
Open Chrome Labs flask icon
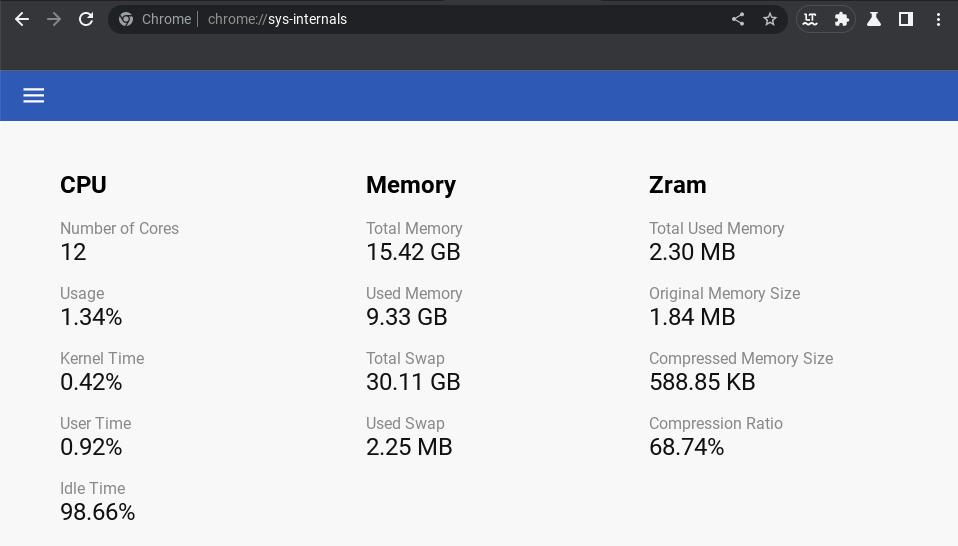tap(874, 20)
